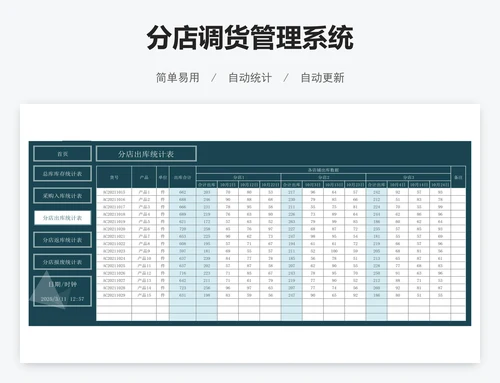The image size is (500, 383).
Task: Click the 产品7 cell
Action: [144, 236]
